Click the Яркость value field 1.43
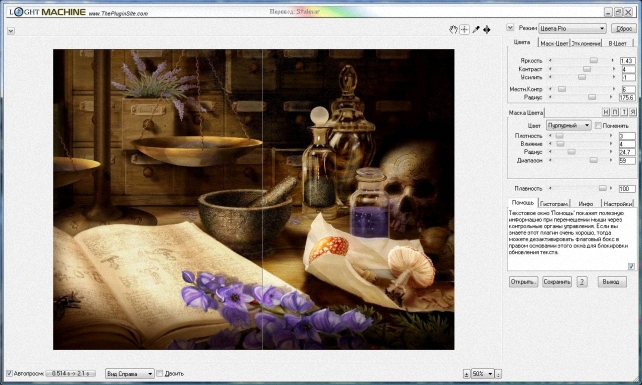 628,61
